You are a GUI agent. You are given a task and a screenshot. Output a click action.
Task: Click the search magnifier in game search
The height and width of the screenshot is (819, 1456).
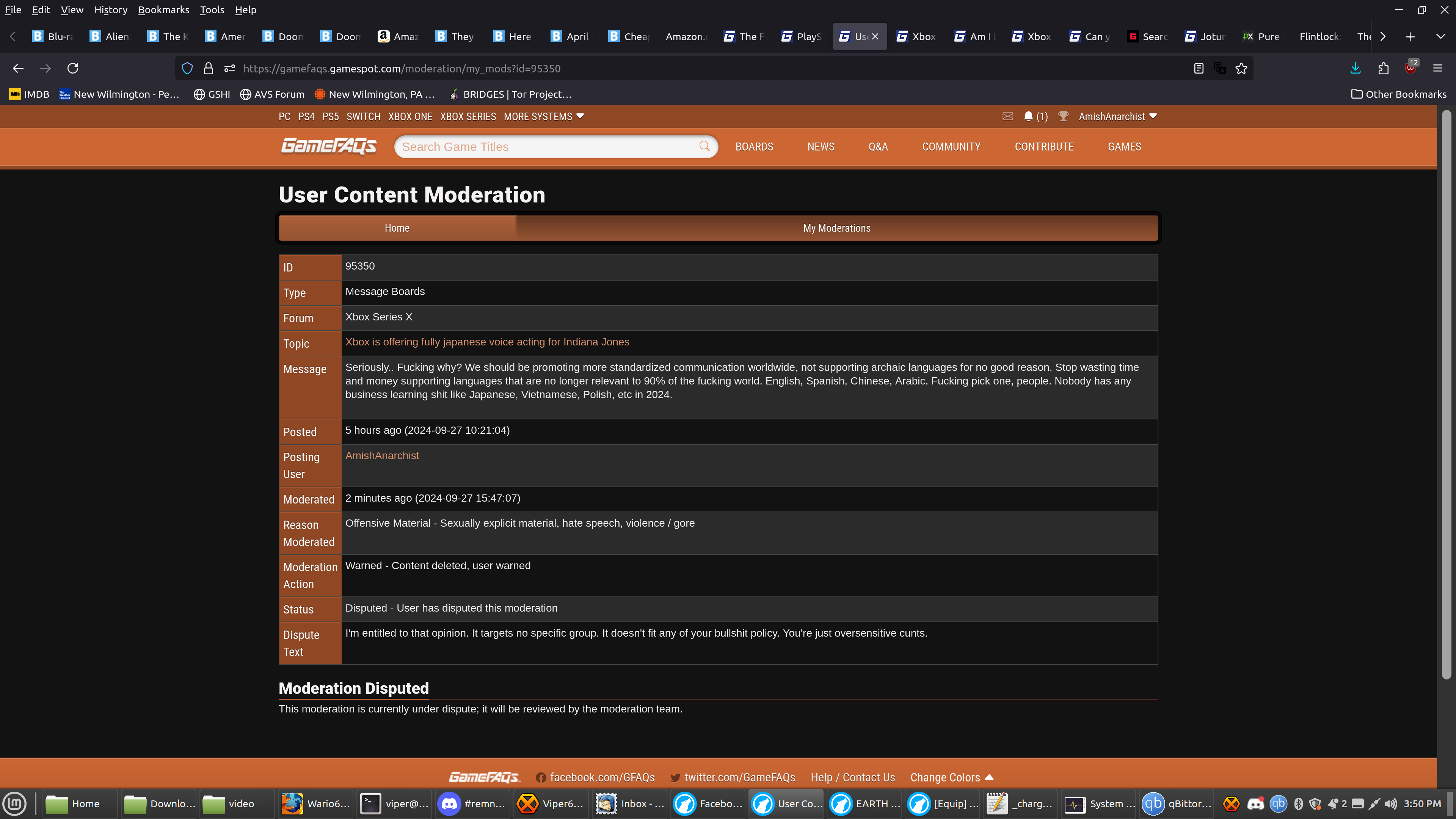point(704,146)
